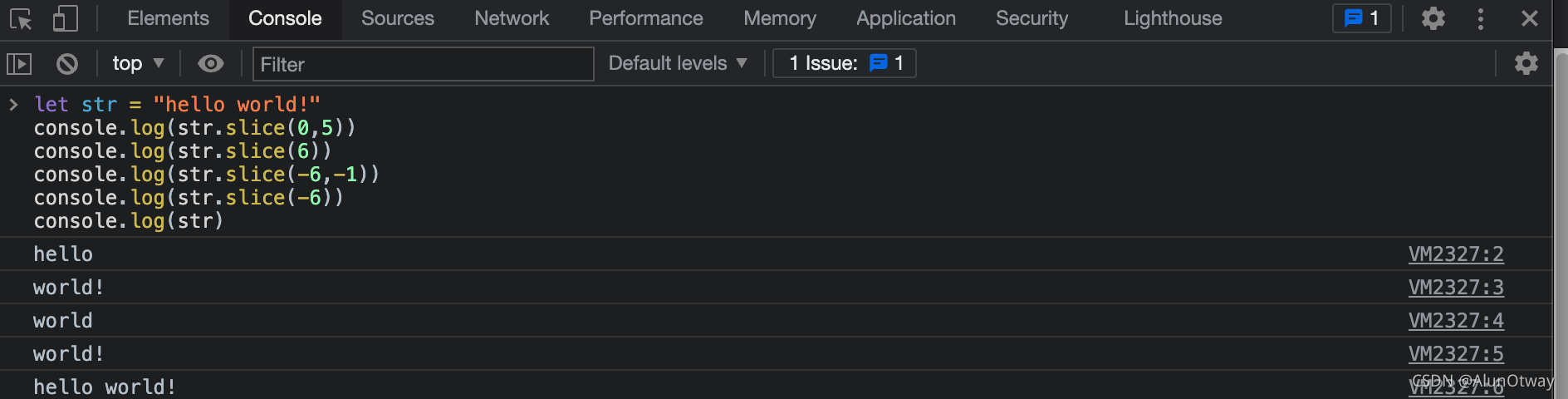The height and width of the screenshot is (399, 1568).
Task: Toggle the device toolbar icon
Action: click(x=65, y=18)
